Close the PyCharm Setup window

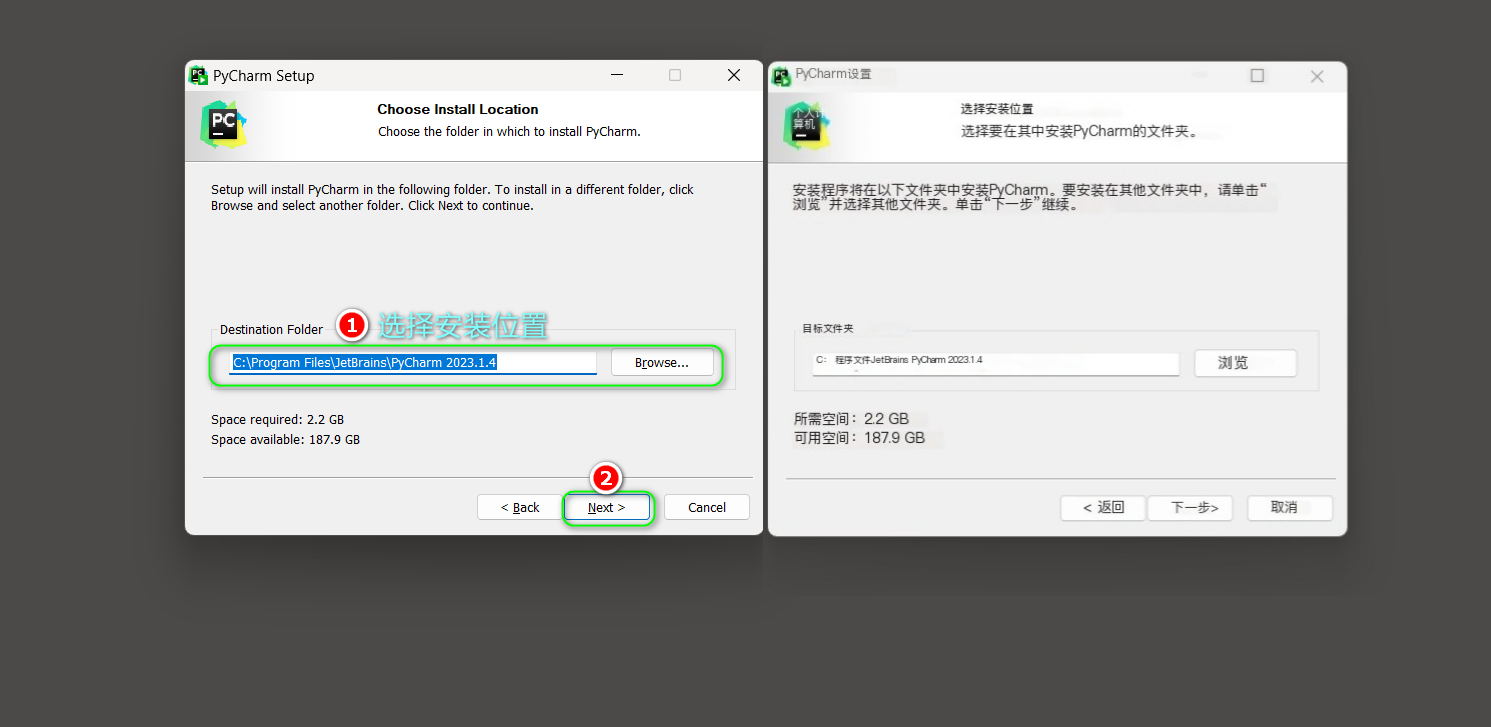734,75
